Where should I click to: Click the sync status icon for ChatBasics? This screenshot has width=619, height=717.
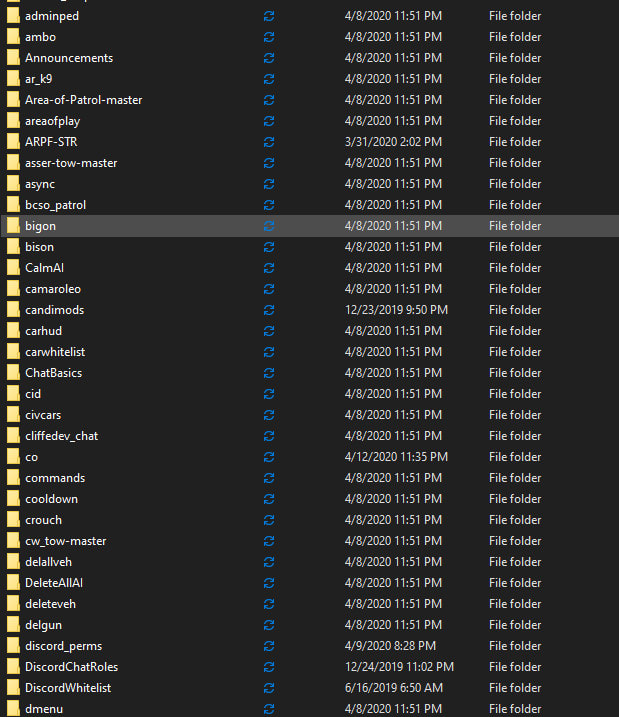click(269, 373)
